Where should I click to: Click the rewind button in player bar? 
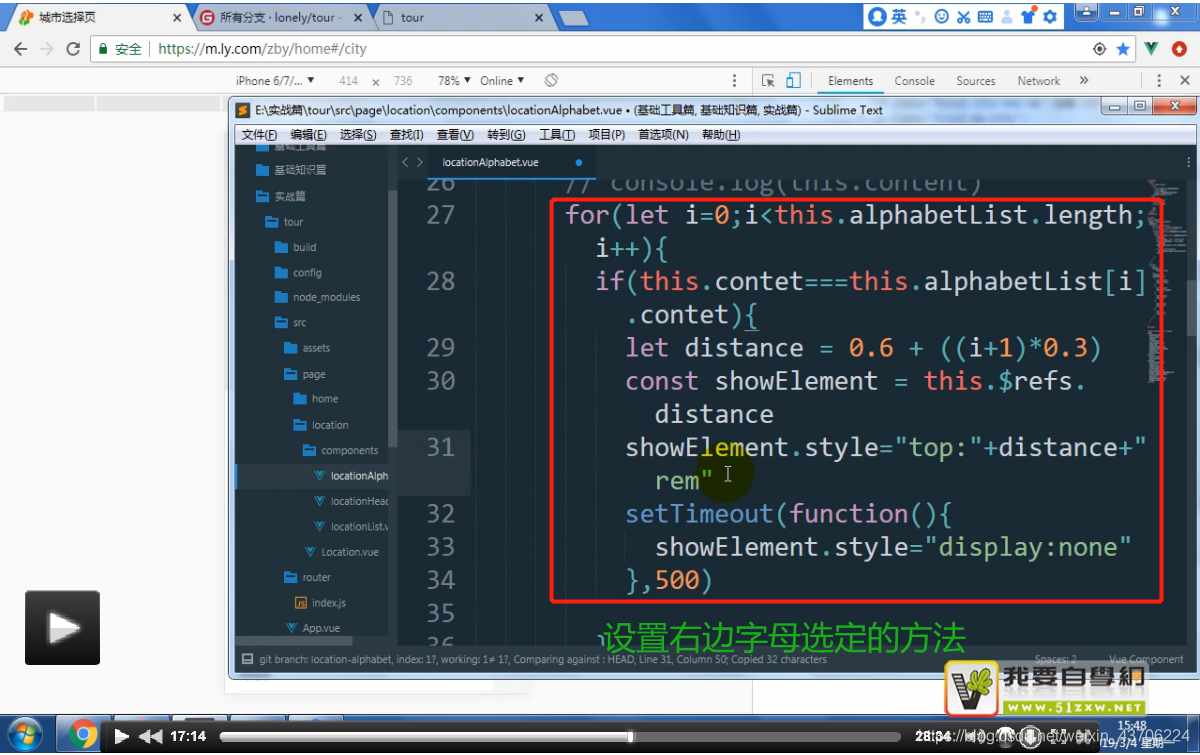pyautogui.click(x=151, y=736)
